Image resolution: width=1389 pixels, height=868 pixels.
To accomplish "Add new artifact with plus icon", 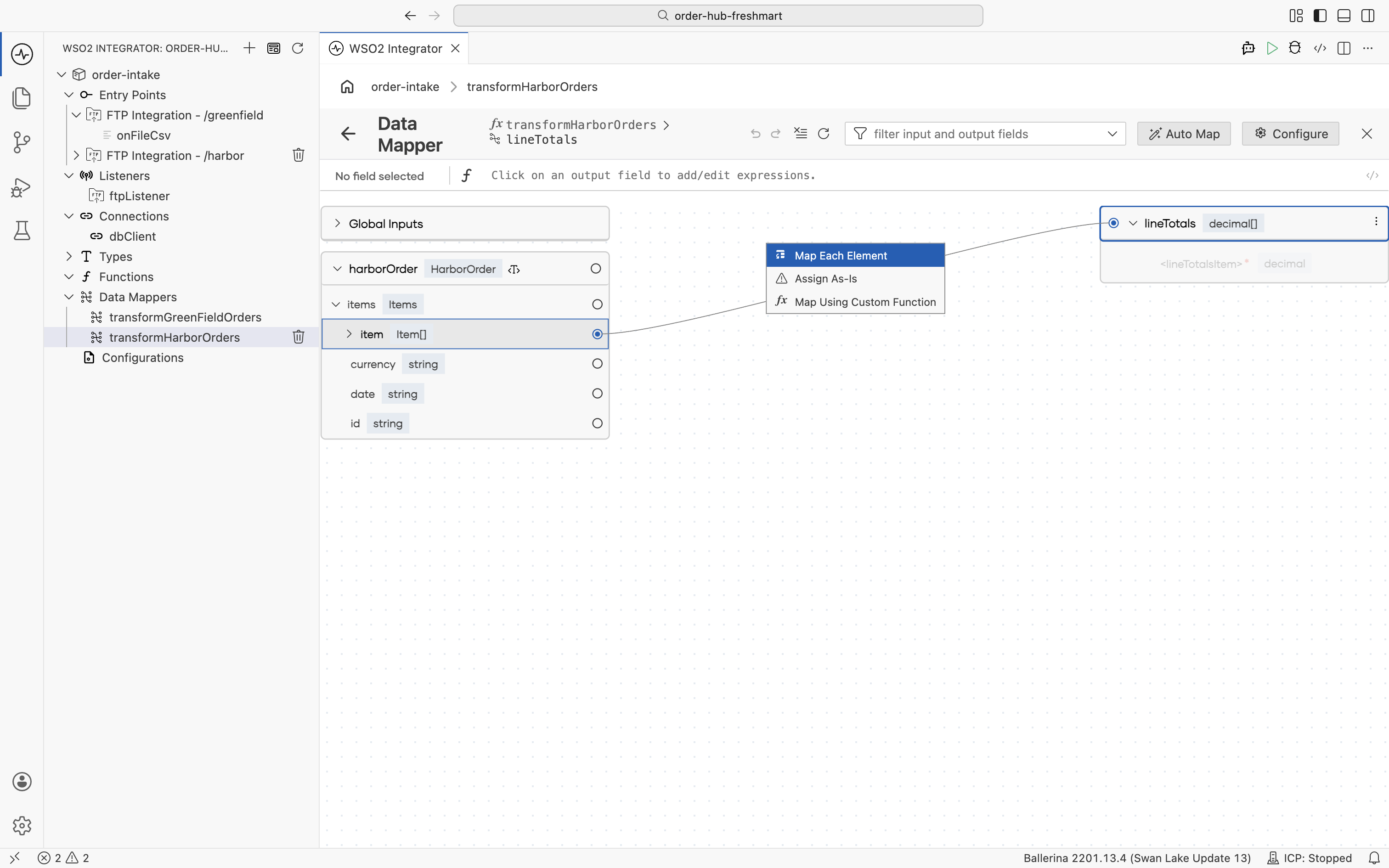I will (x=249, y=48).
